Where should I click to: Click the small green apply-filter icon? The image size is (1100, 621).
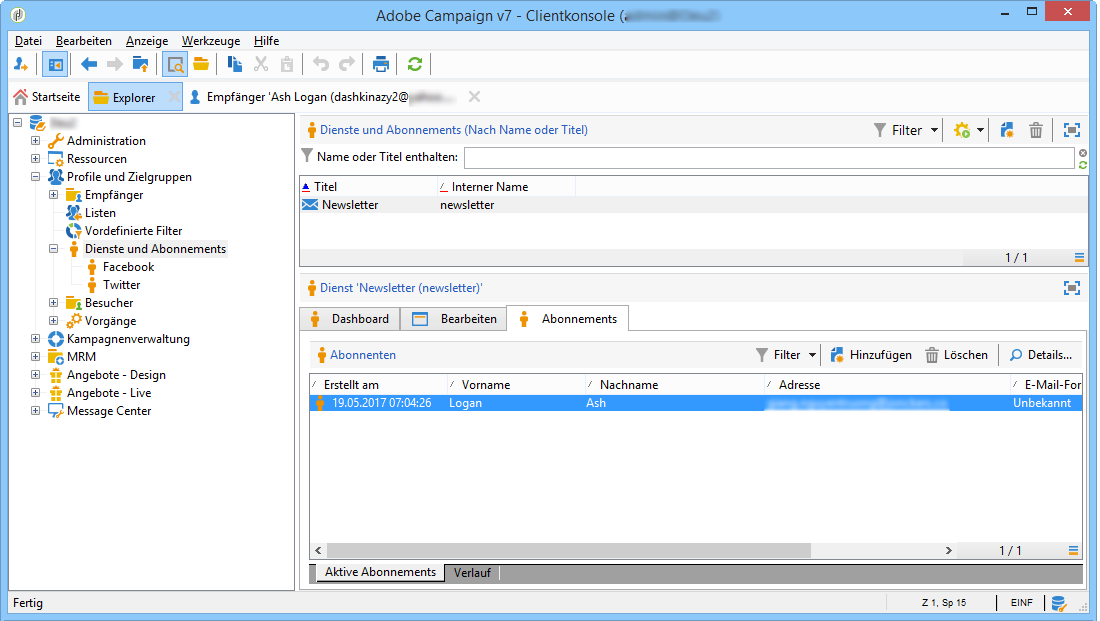(1083, 165)
